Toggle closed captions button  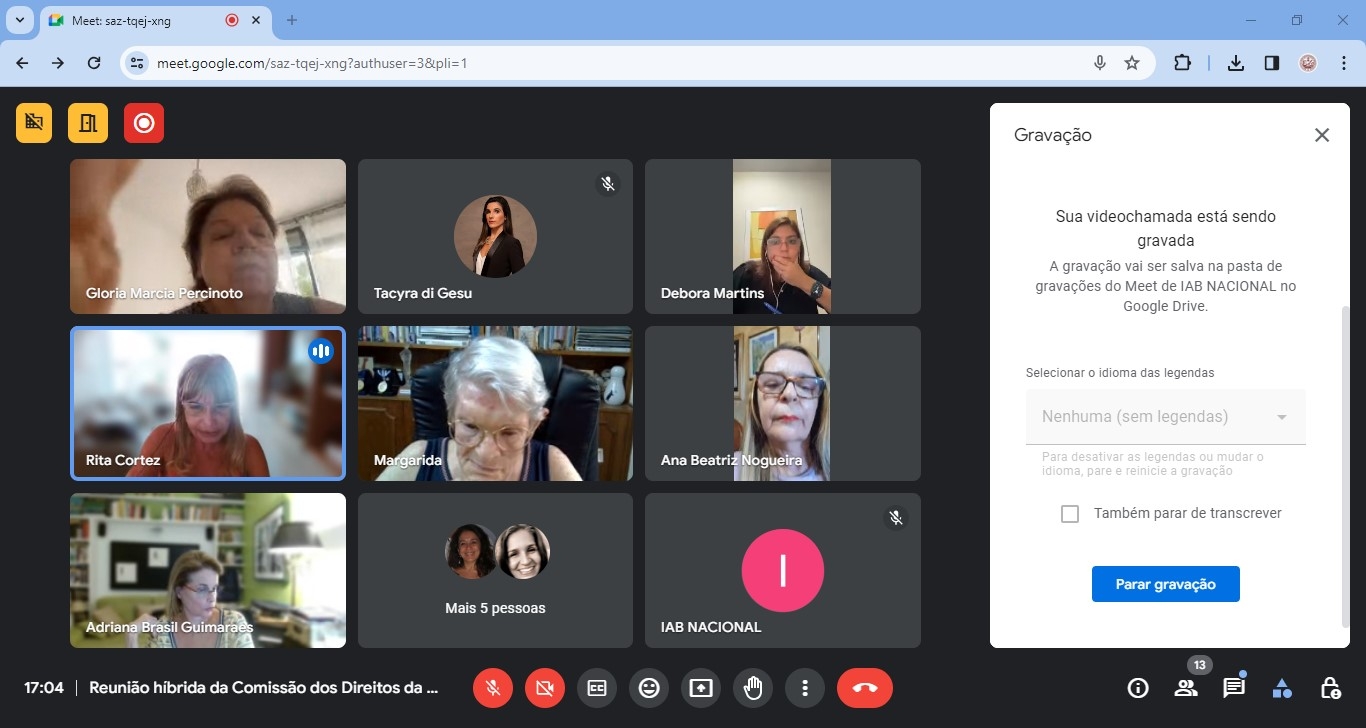click(x=597, y=688)
